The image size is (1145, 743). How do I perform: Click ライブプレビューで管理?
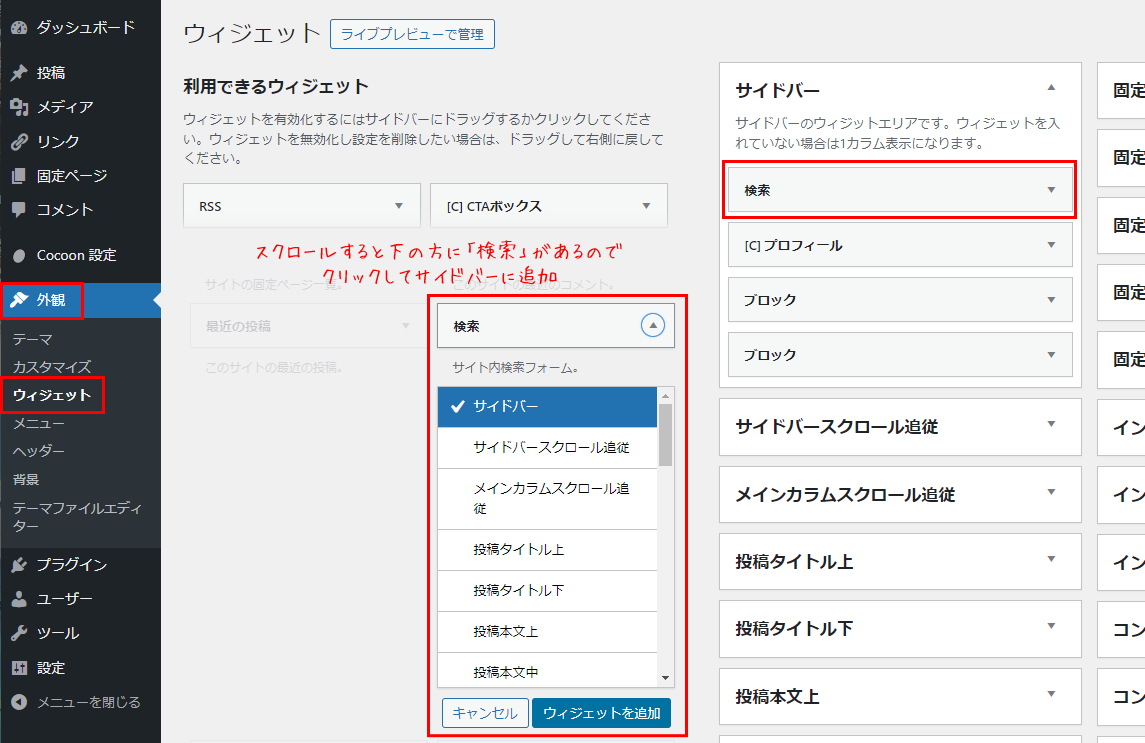pos(412,33)
